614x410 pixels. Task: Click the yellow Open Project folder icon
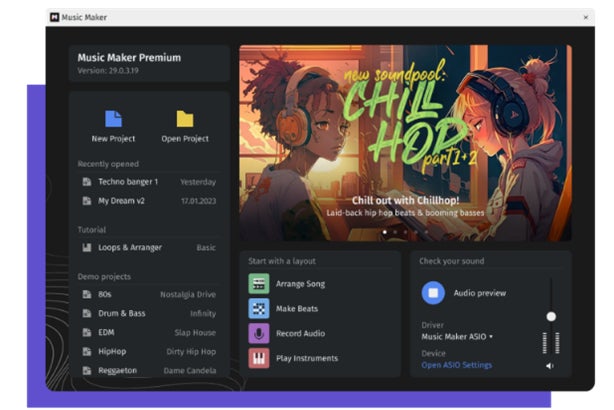click(185, 119)
